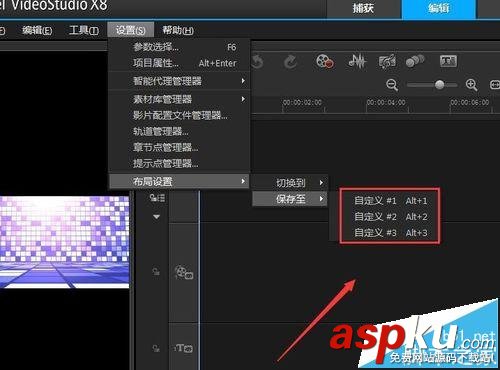
Task: Zoom in the timeline magnifier
Action: [472, 85]
